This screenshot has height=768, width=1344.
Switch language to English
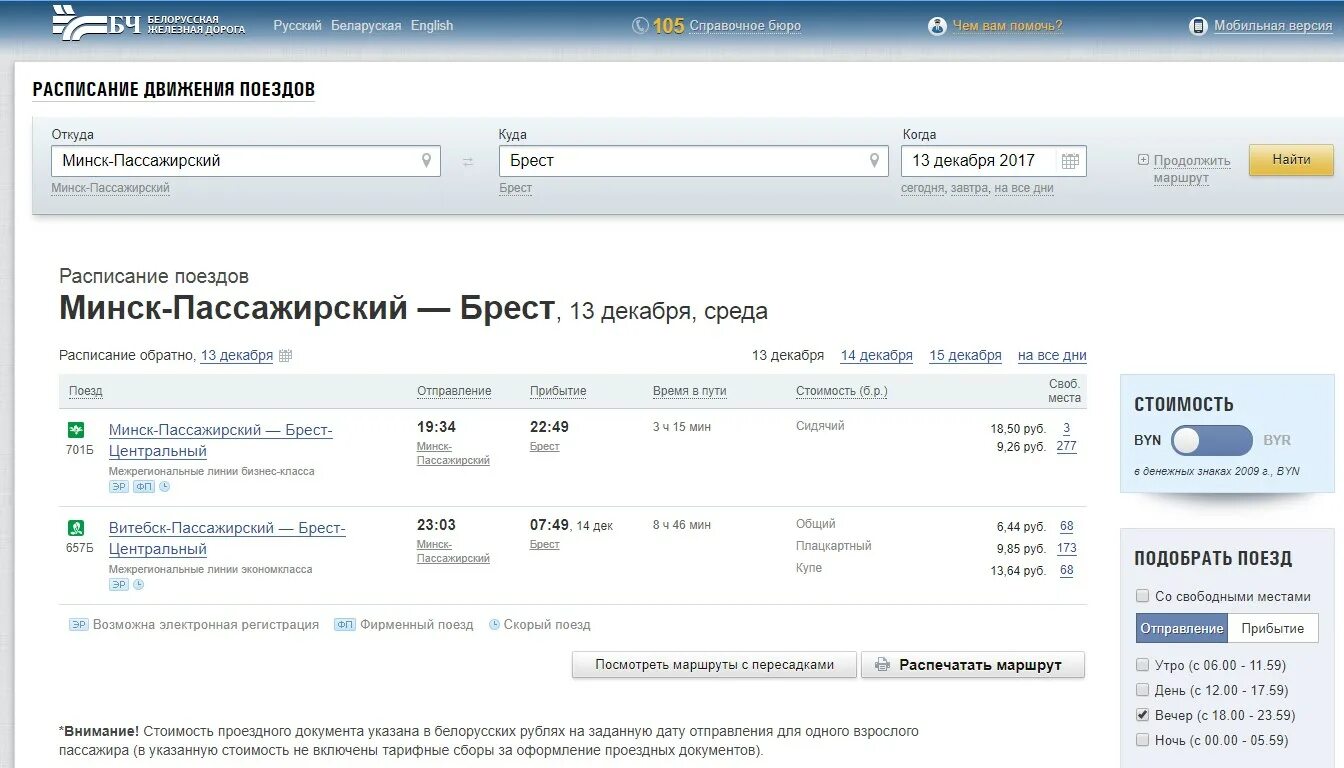coord(432,26)
